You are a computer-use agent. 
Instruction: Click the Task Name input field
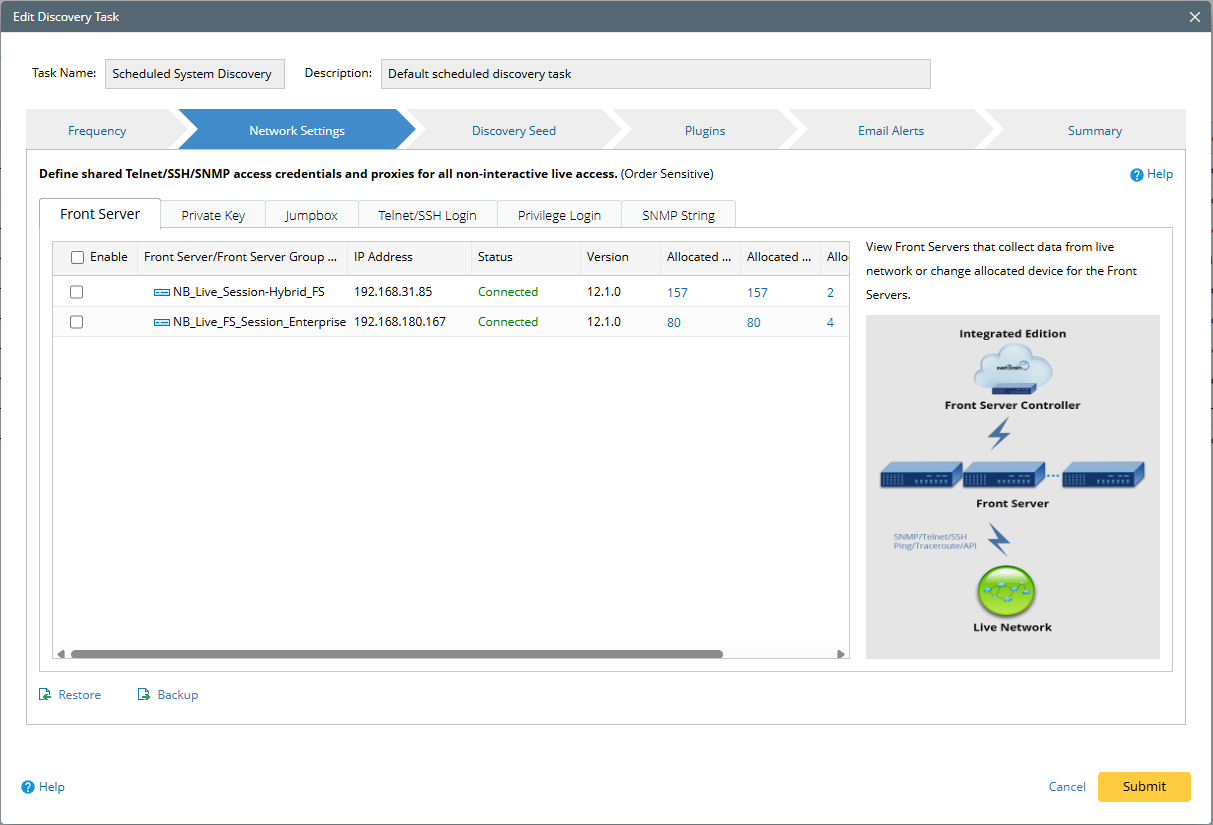194,74
